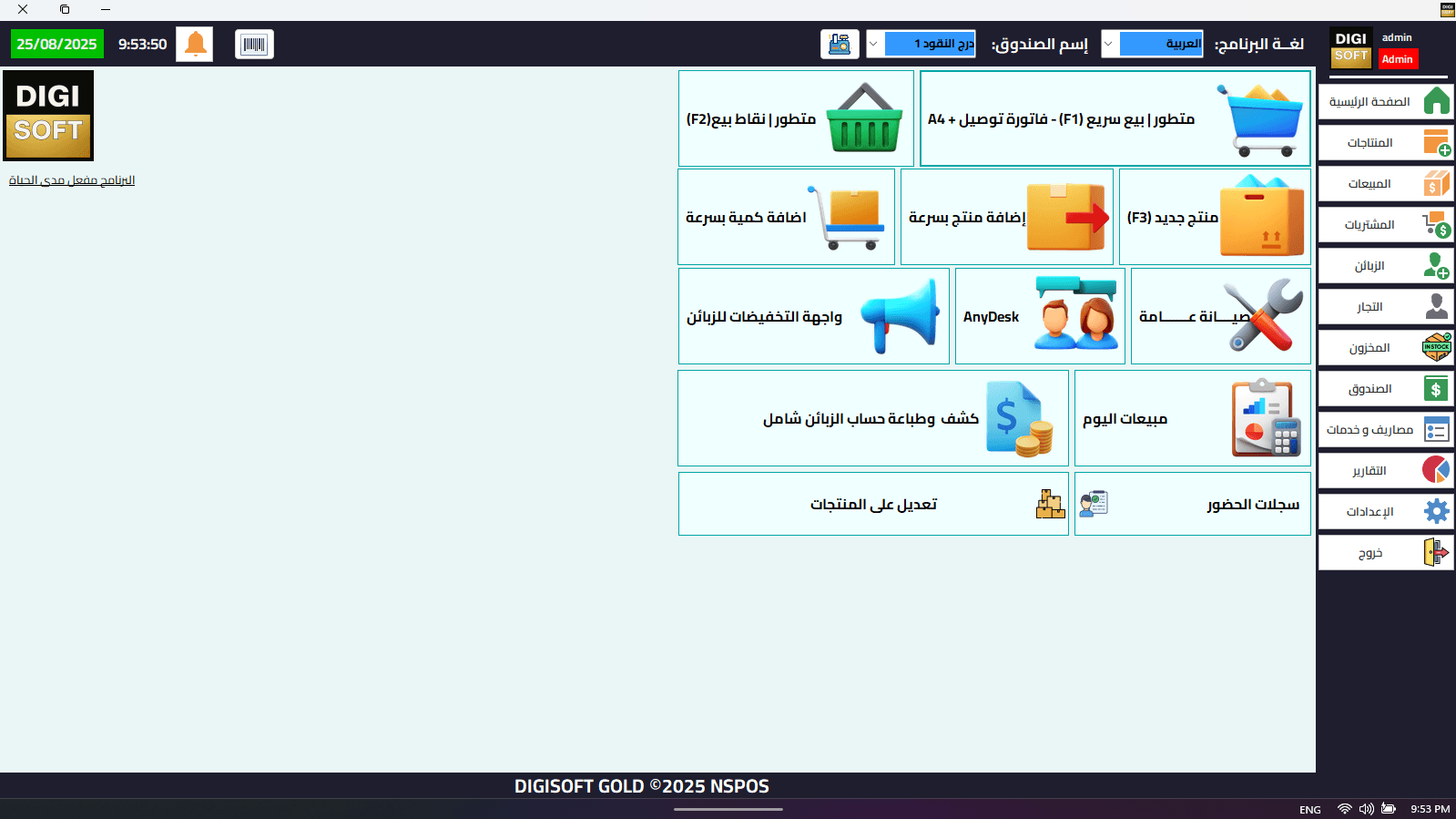Launch the AnyDesk support tile

[1040, 316]
